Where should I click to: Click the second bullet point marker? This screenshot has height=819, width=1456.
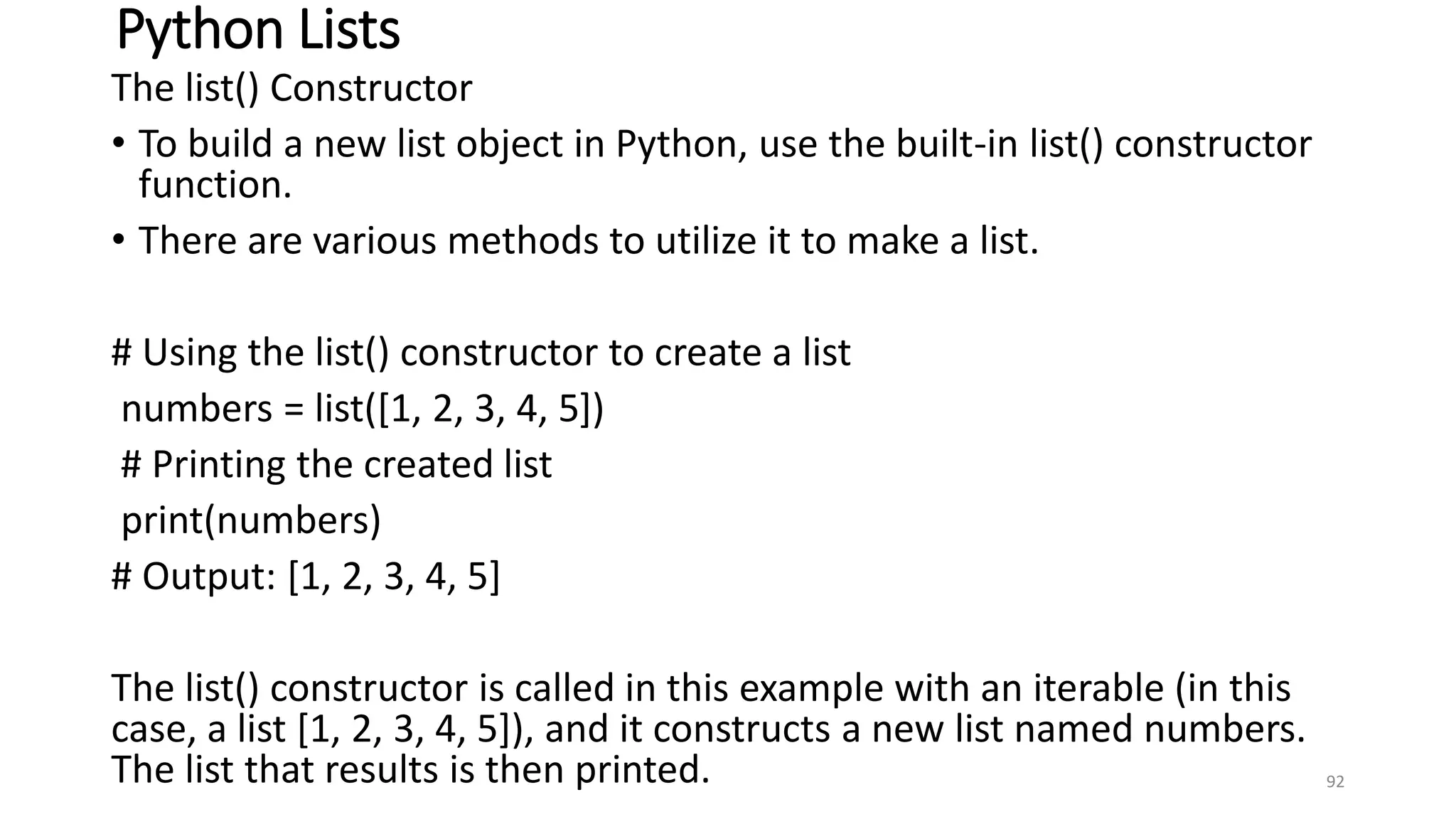point(118,240)
